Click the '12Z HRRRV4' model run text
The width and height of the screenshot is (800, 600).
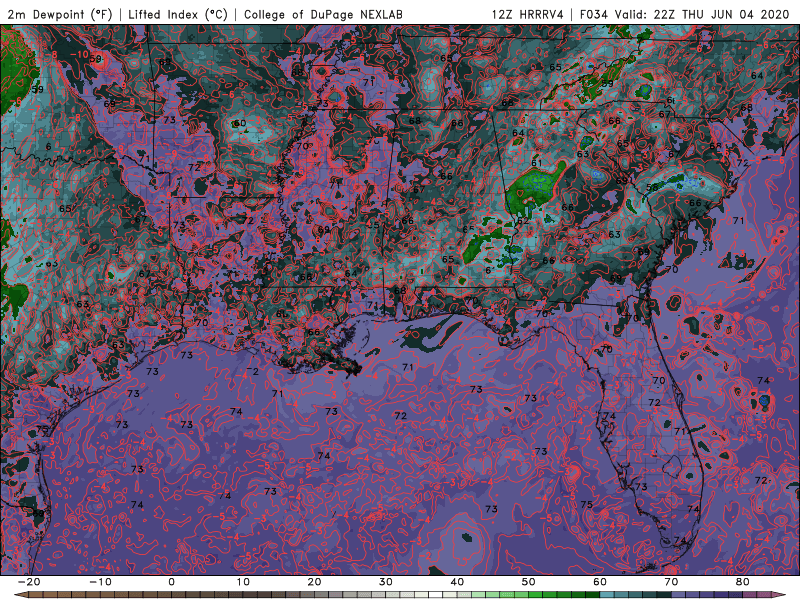(x=528, y=14)
